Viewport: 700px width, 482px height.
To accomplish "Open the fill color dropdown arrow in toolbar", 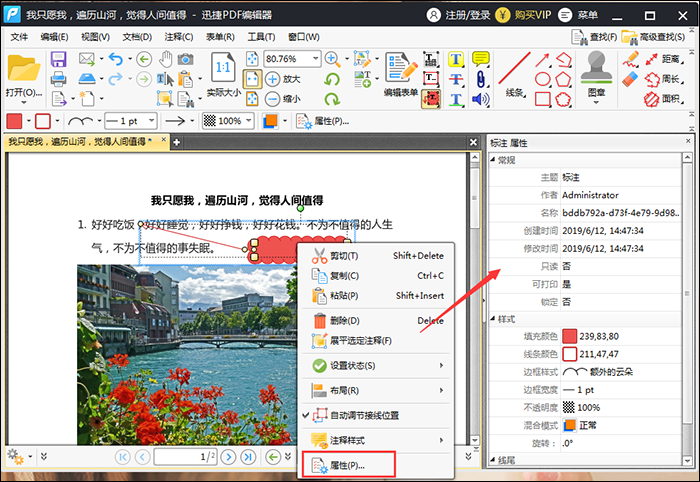I will [29, 121].
